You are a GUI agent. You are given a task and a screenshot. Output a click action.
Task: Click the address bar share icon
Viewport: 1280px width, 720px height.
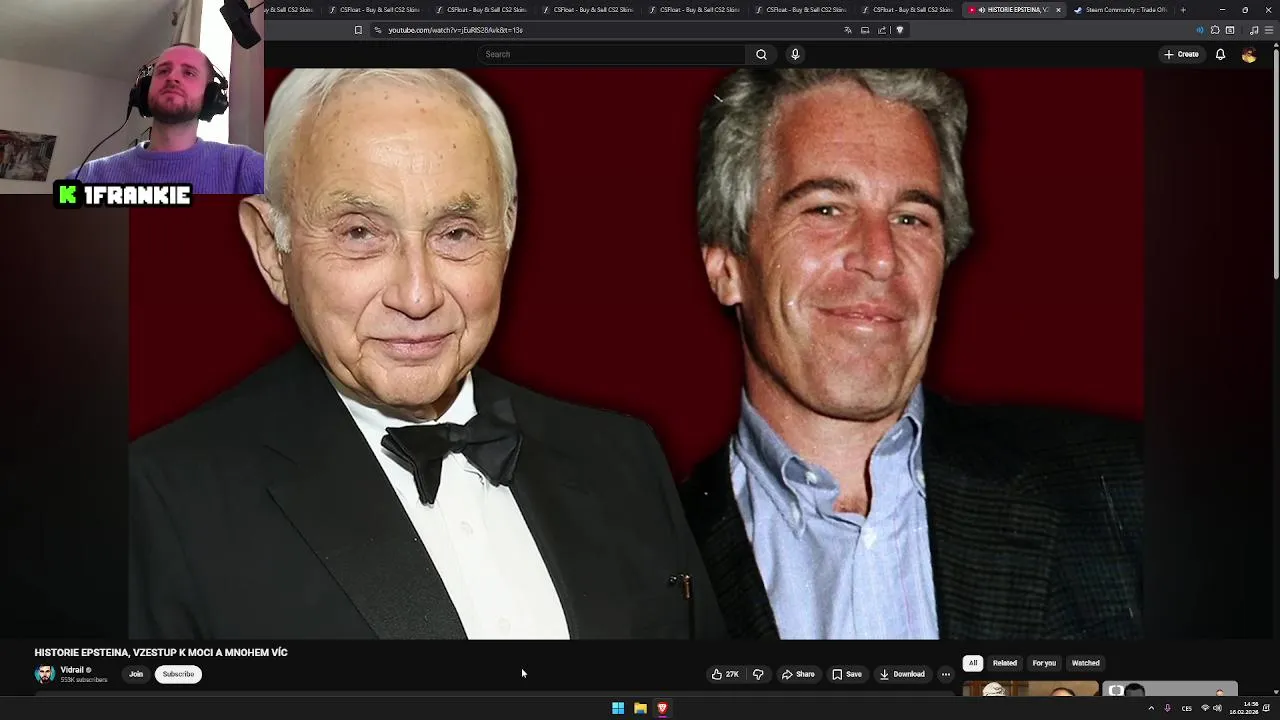point(882,30)
